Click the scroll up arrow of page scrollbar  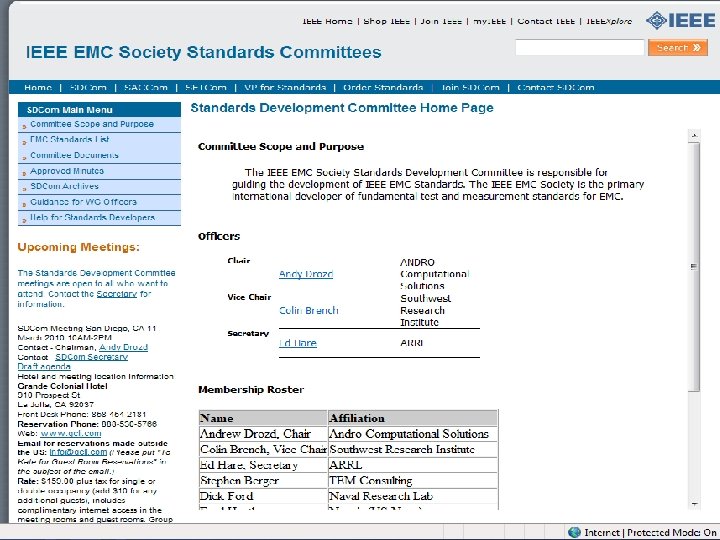(x=696, y=135)
